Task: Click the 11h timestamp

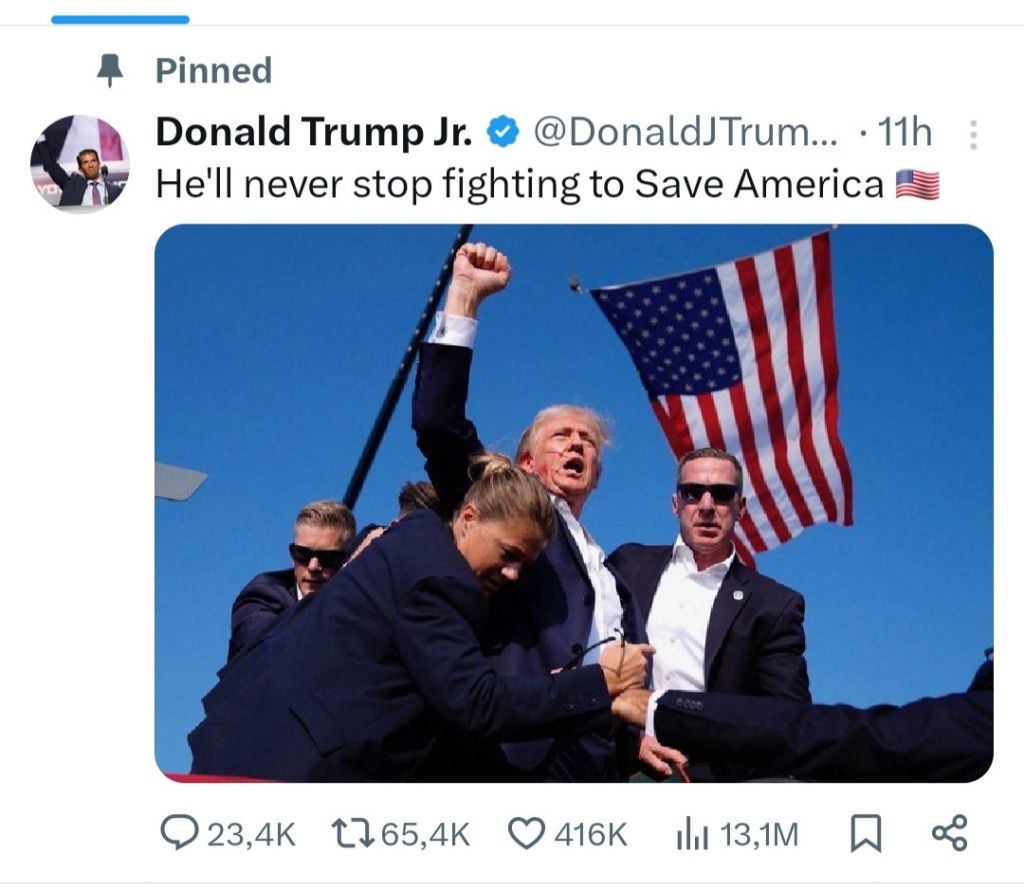Action: (904, 132)
